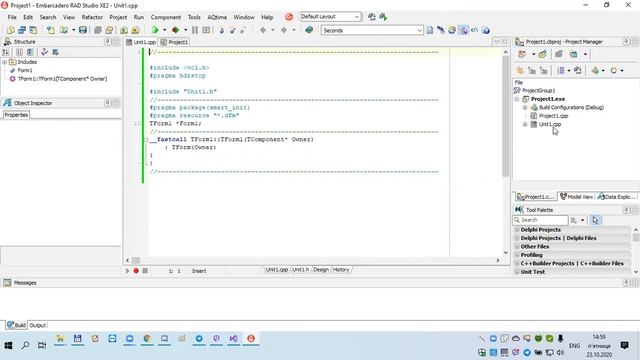This screenshot has width=640, height=360.
Task: Click the Set Debug Desktop icon
Action: coord(383,17)
